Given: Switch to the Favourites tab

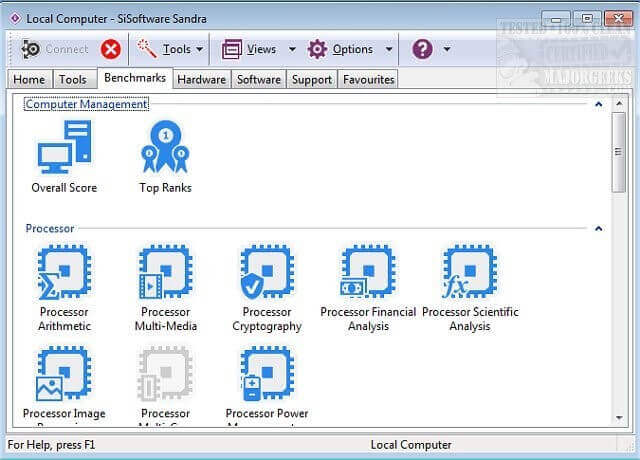Looking at the screenshot, I should (368, 80).
